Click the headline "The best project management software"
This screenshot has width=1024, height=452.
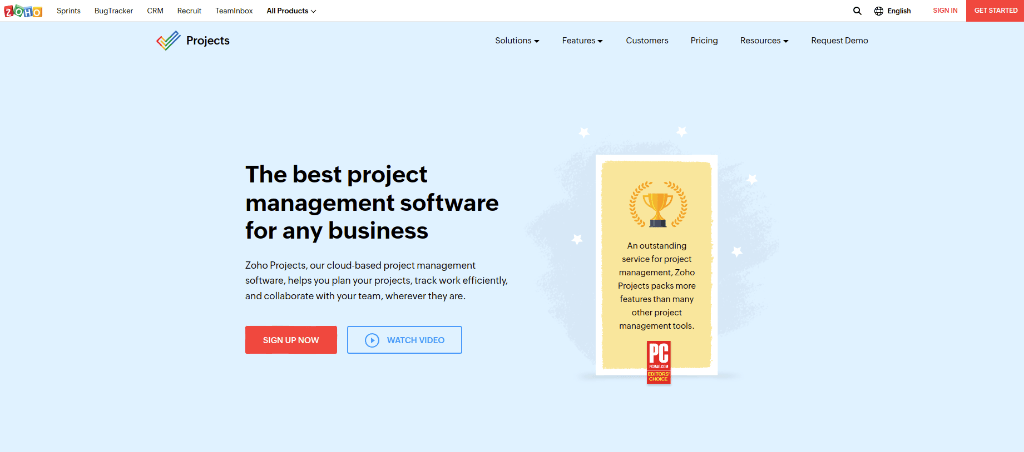[372, 202]
